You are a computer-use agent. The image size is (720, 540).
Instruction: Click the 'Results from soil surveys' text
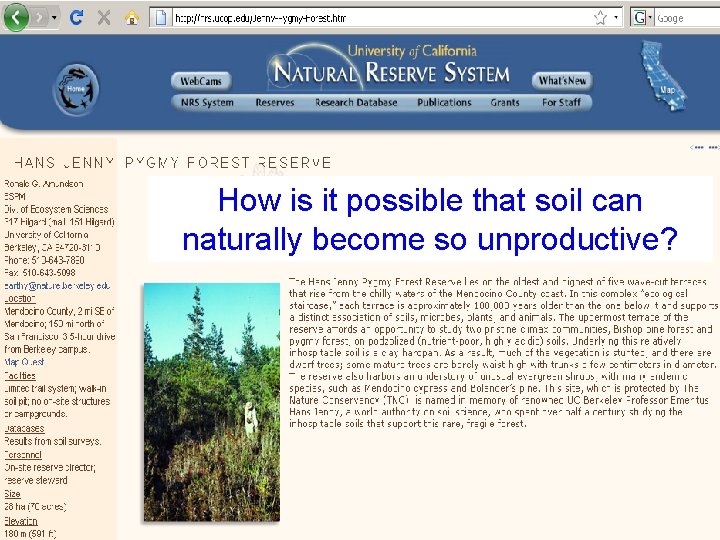click(53, 441)
